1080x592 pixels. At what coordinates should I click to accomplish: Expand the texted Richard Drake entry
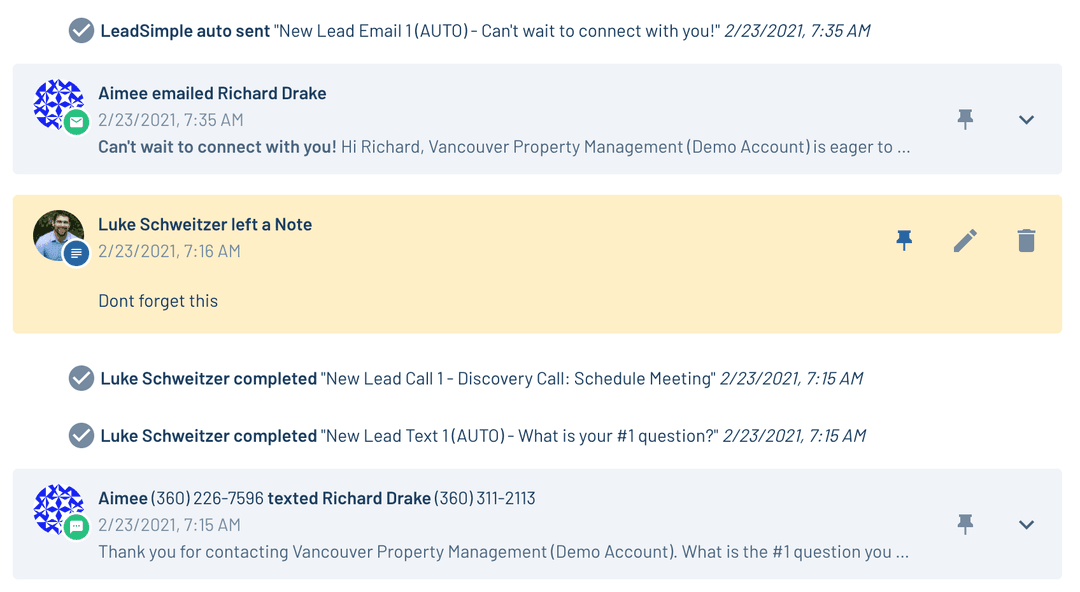tap(1026, 524)
